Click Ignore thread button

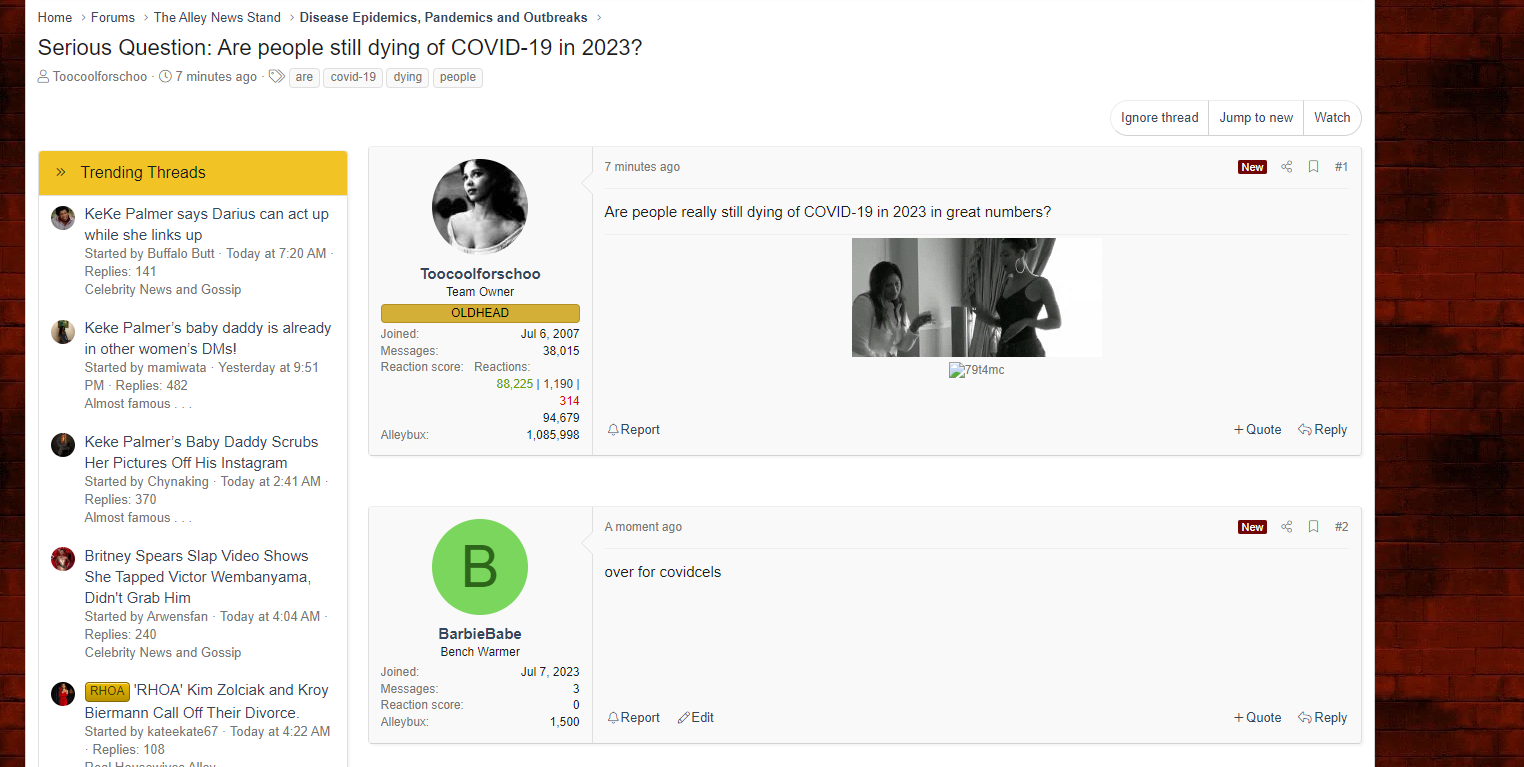pyautogui.click(x=1160, y=118)
